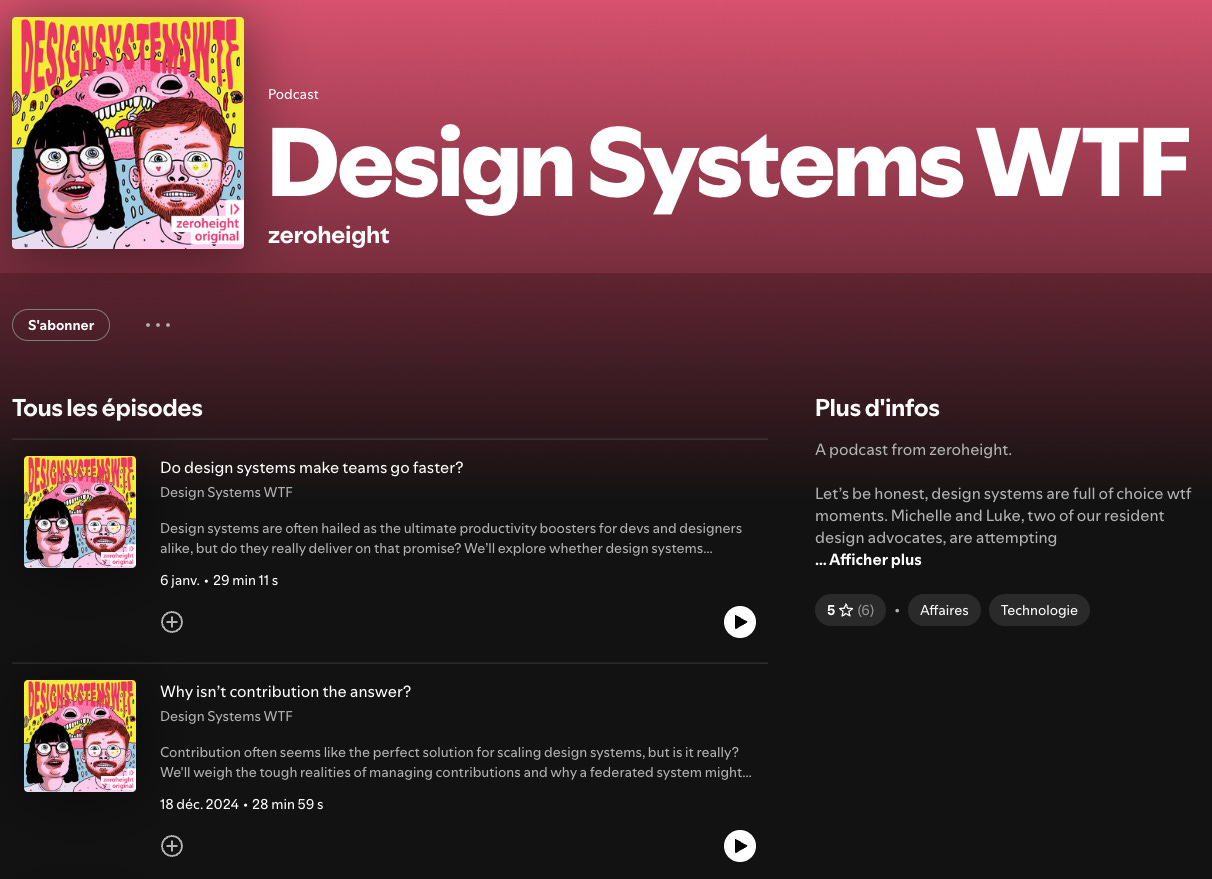1212x879 pixels.
Task: Click 'Design Systems WTF' under the second episode title
Action: click(x=226, y=717)
